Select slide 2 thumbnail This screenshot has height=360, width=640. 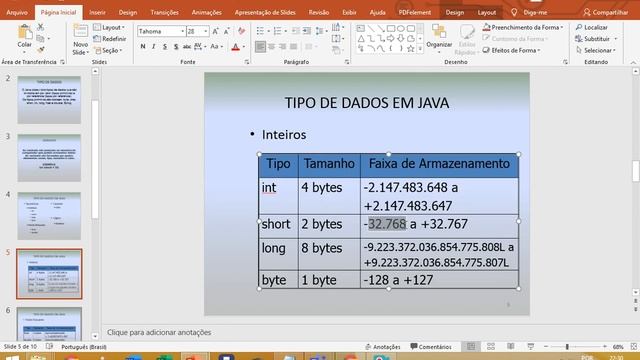click(49, 100)
